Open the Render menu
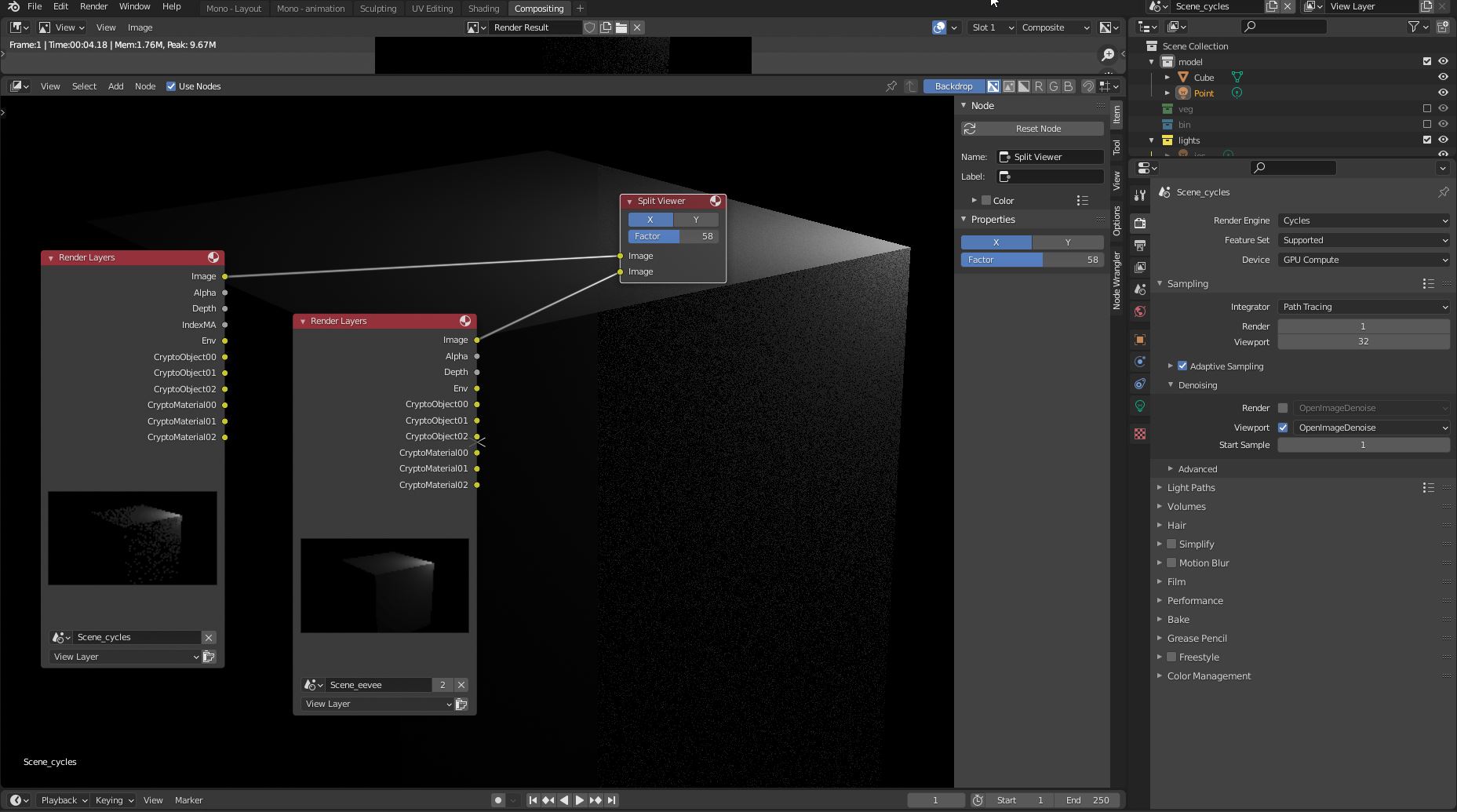Screen dimensions: 1457x812 click(93, 6)
